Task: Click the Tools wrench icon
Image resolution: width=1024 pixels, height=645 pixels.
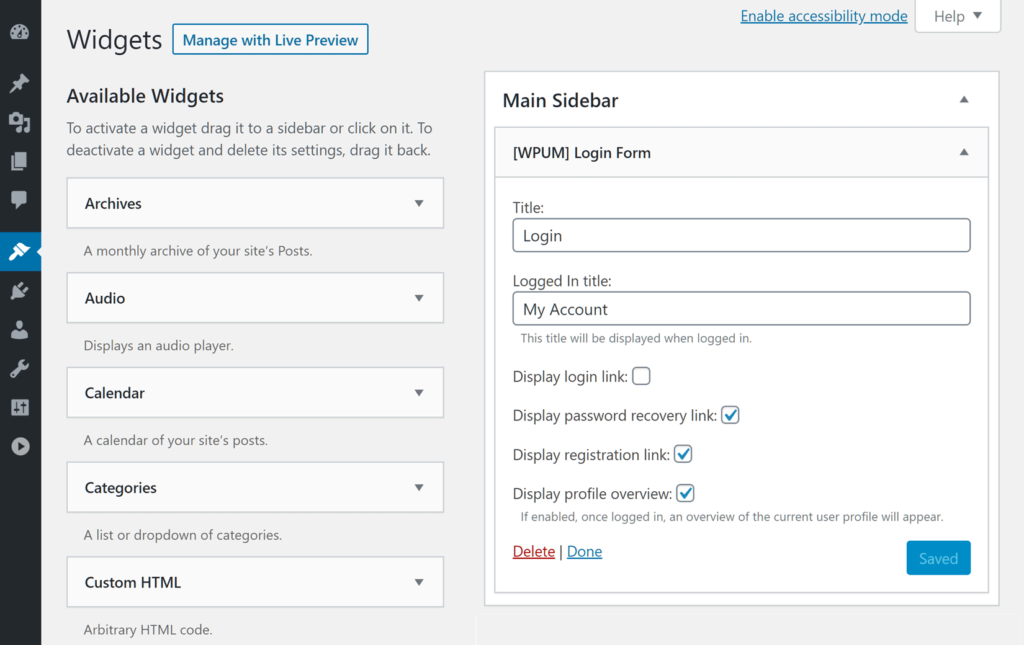Action: [20, 368]
